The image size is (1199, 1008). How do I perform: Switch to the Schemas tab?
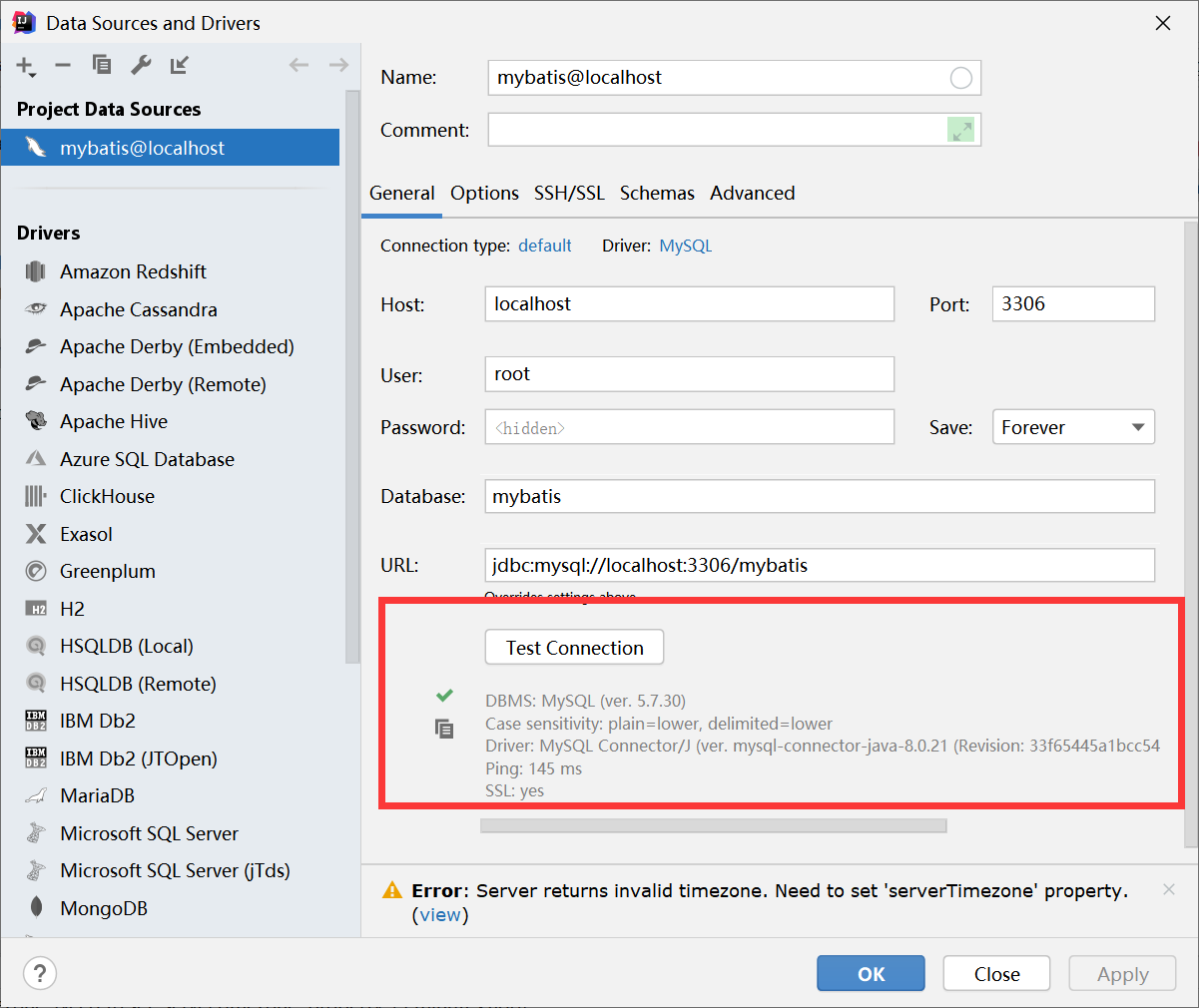point(657,194)
